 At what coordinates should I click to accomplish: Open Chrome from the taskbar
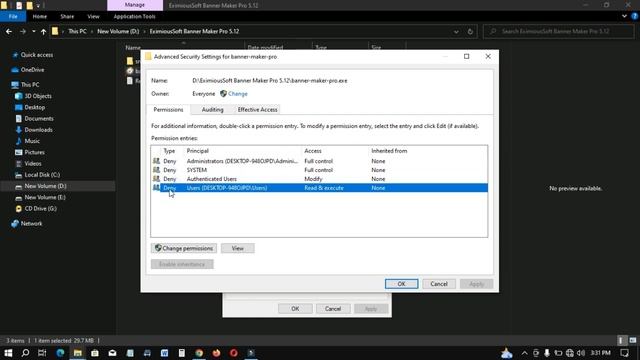click(199, 353)
